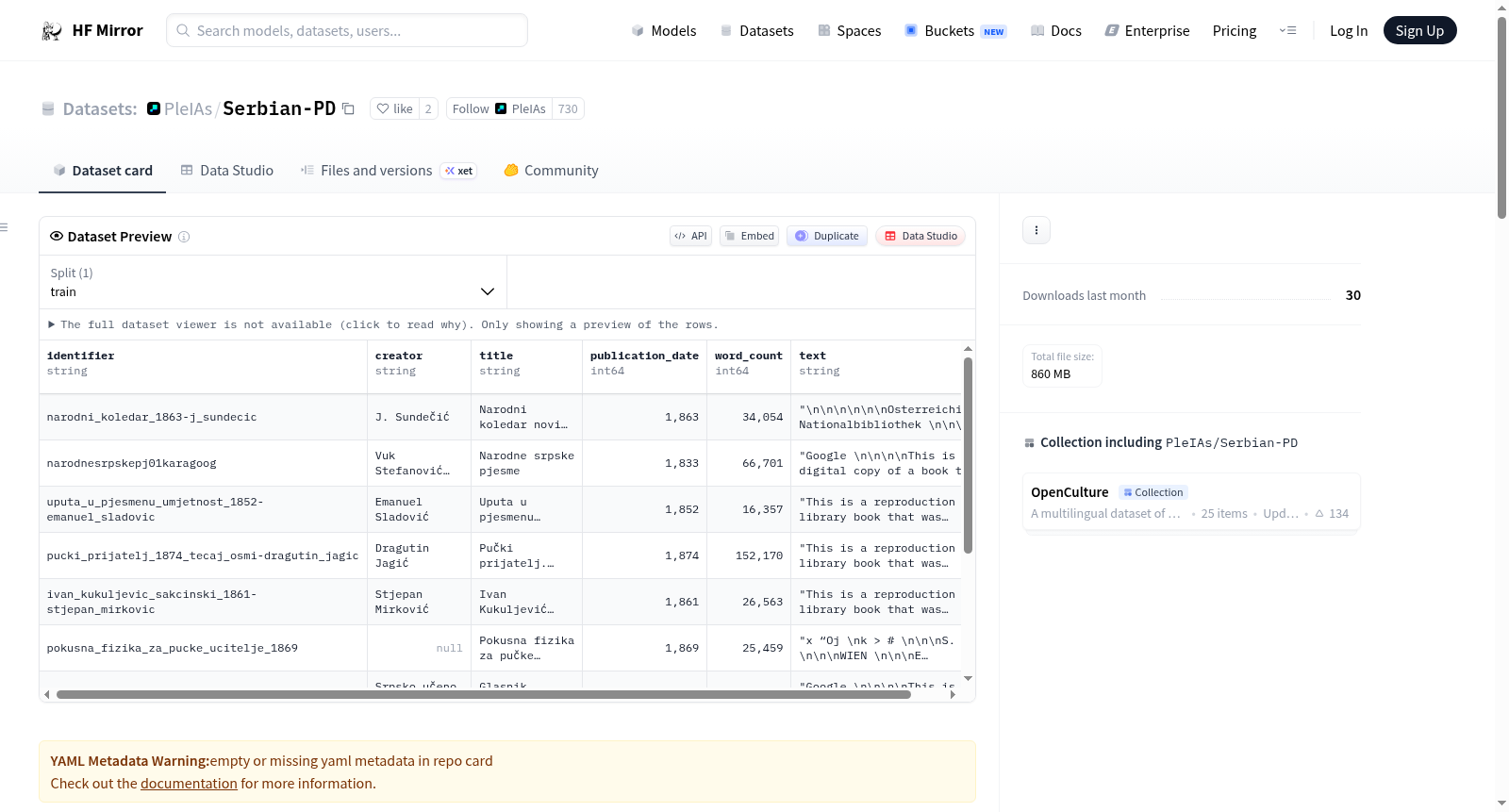The image size is (1509, 812).
Task: Copy the dataset name with the copy icon
Action: point(348,108)
